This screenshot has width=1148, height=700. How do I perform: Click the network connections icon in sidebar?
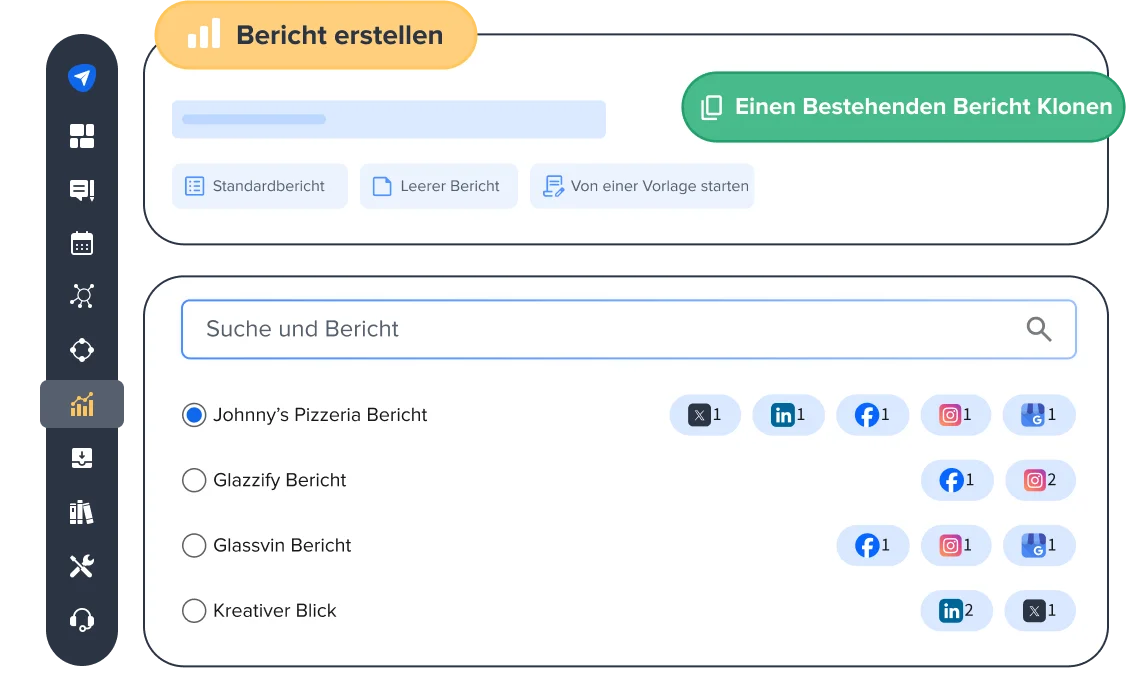pyautogui.click(x=81, y=296)
